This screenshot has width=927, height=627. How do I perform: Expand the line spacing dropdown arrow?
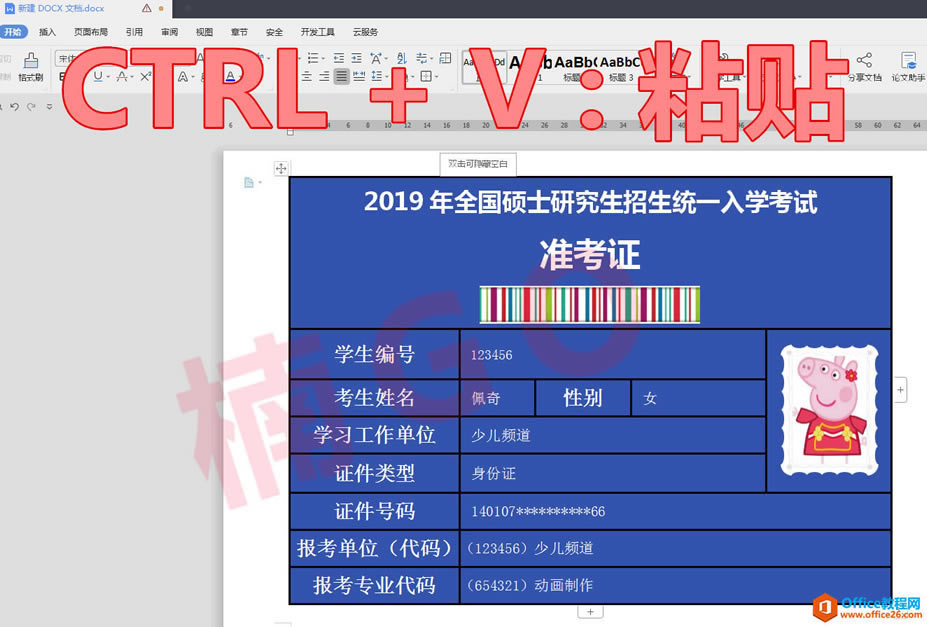point(386,77)
